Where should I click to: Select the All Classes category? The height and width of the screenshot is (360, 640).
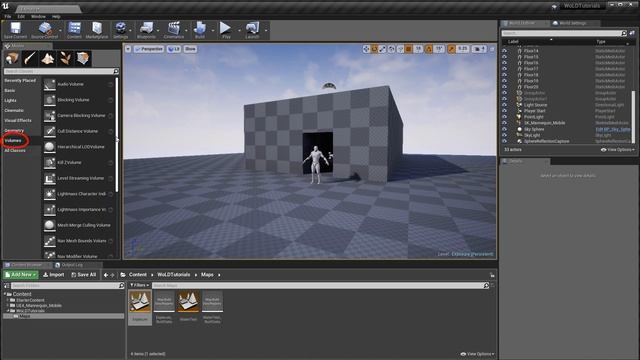click(x=15, y=151)
